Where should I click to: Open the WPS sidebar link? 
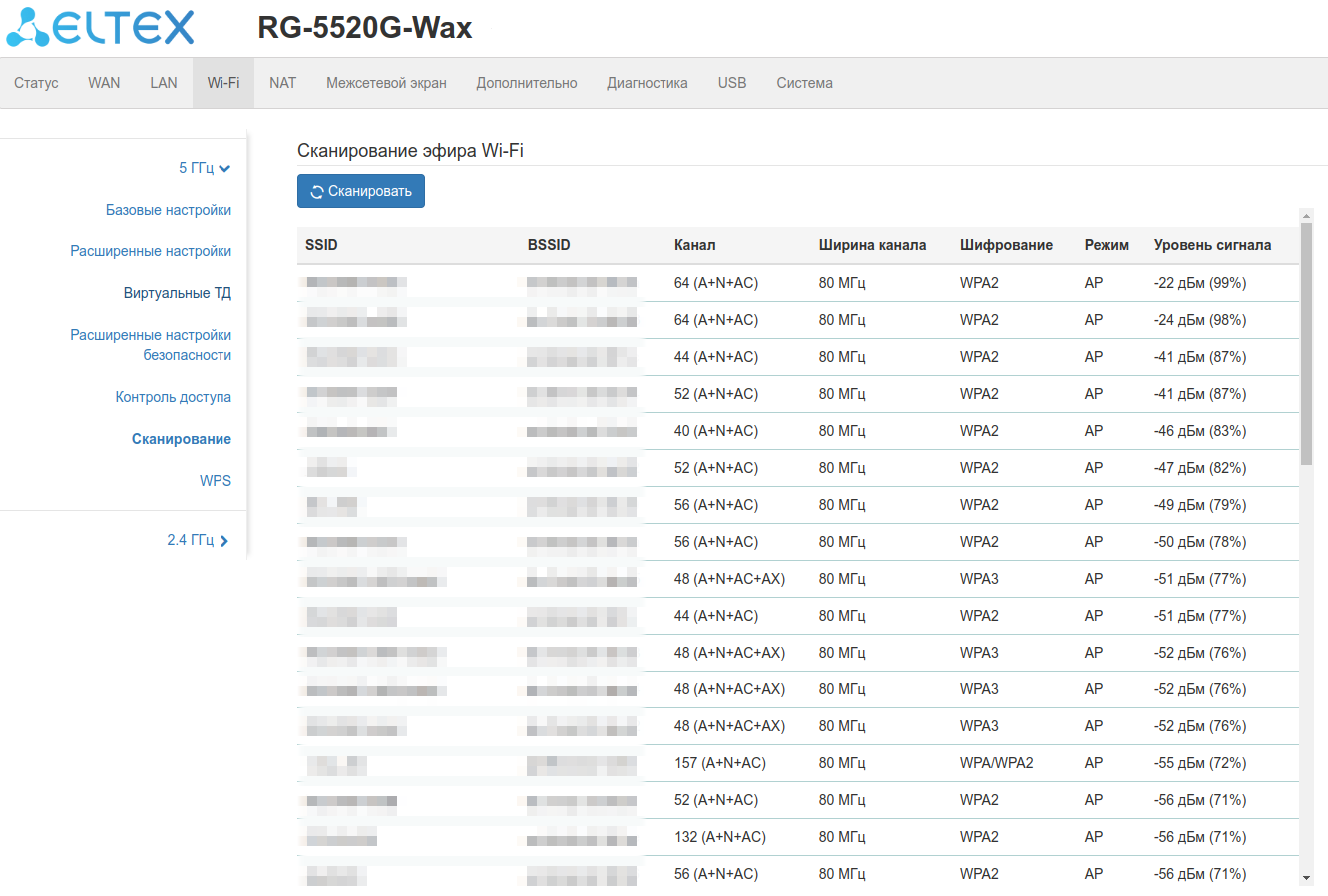(x=215, y=481)
